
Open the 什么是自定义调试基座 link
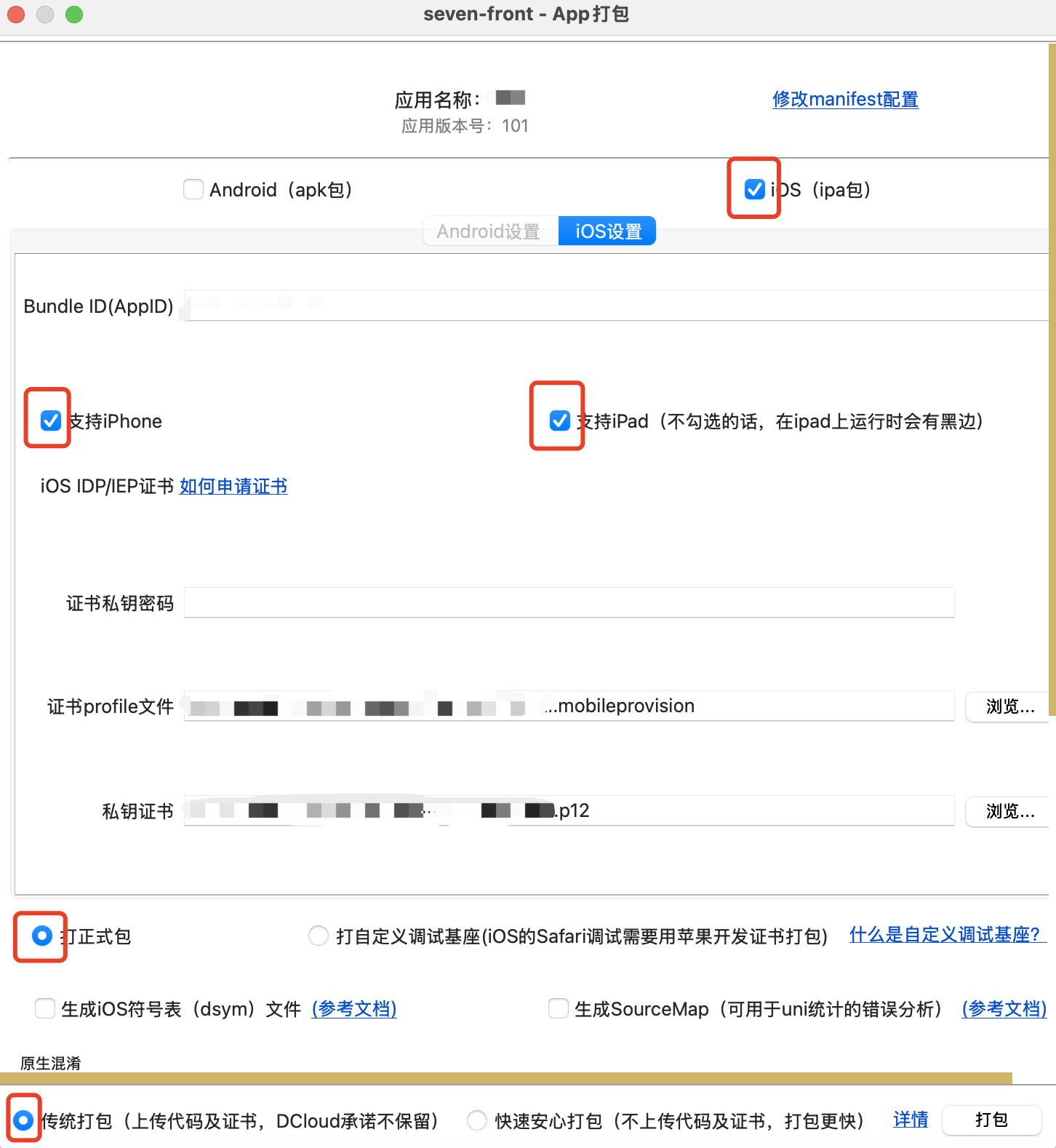pyautogui.click(x=945, y=935)
